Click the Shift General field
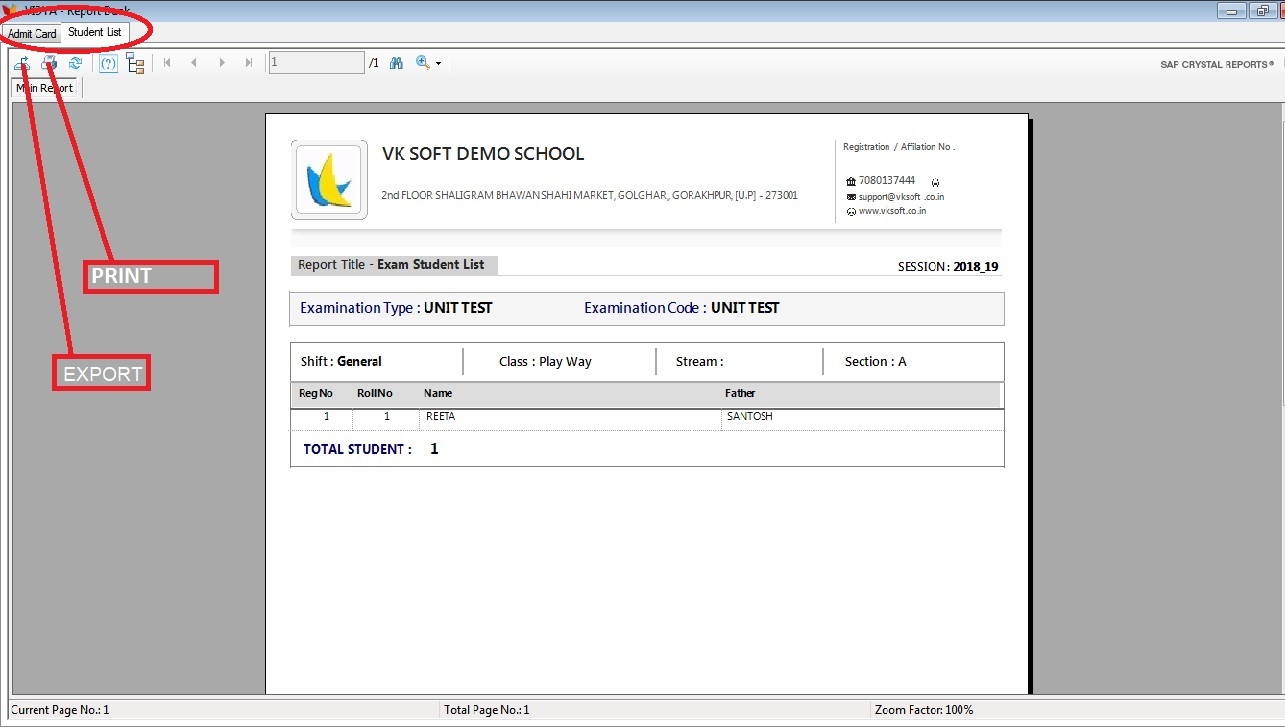 click(x=341, y=362)
